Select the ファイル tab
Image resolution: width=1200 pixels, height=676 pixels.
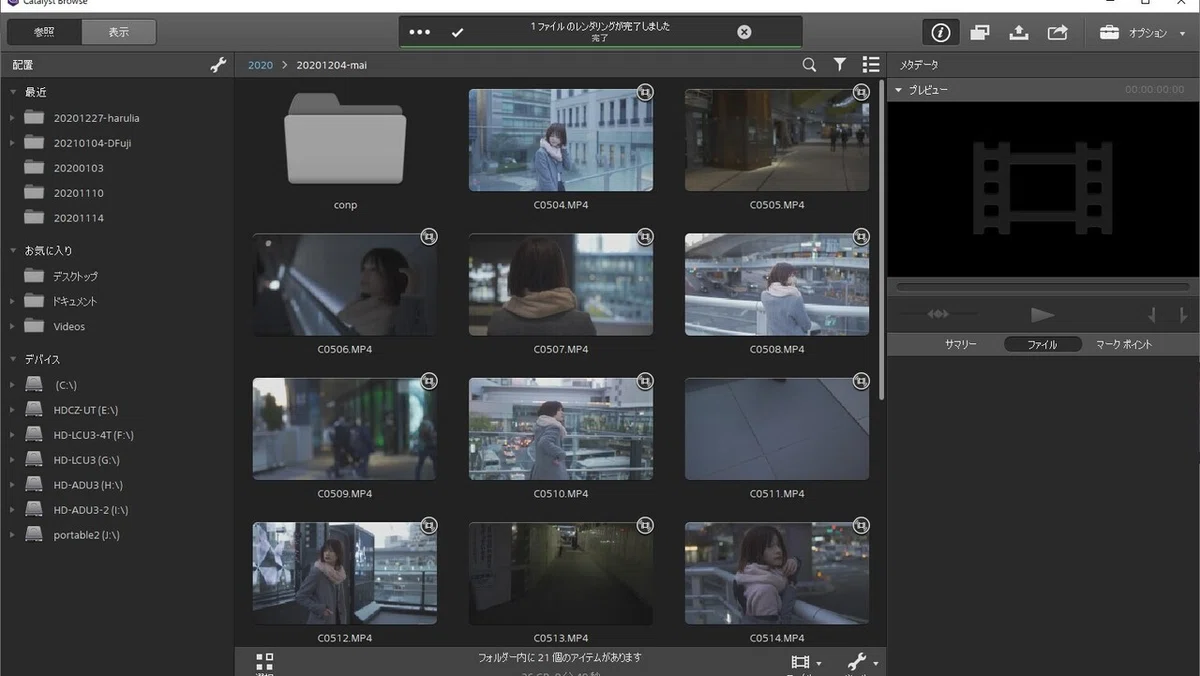pos(1043,344)
